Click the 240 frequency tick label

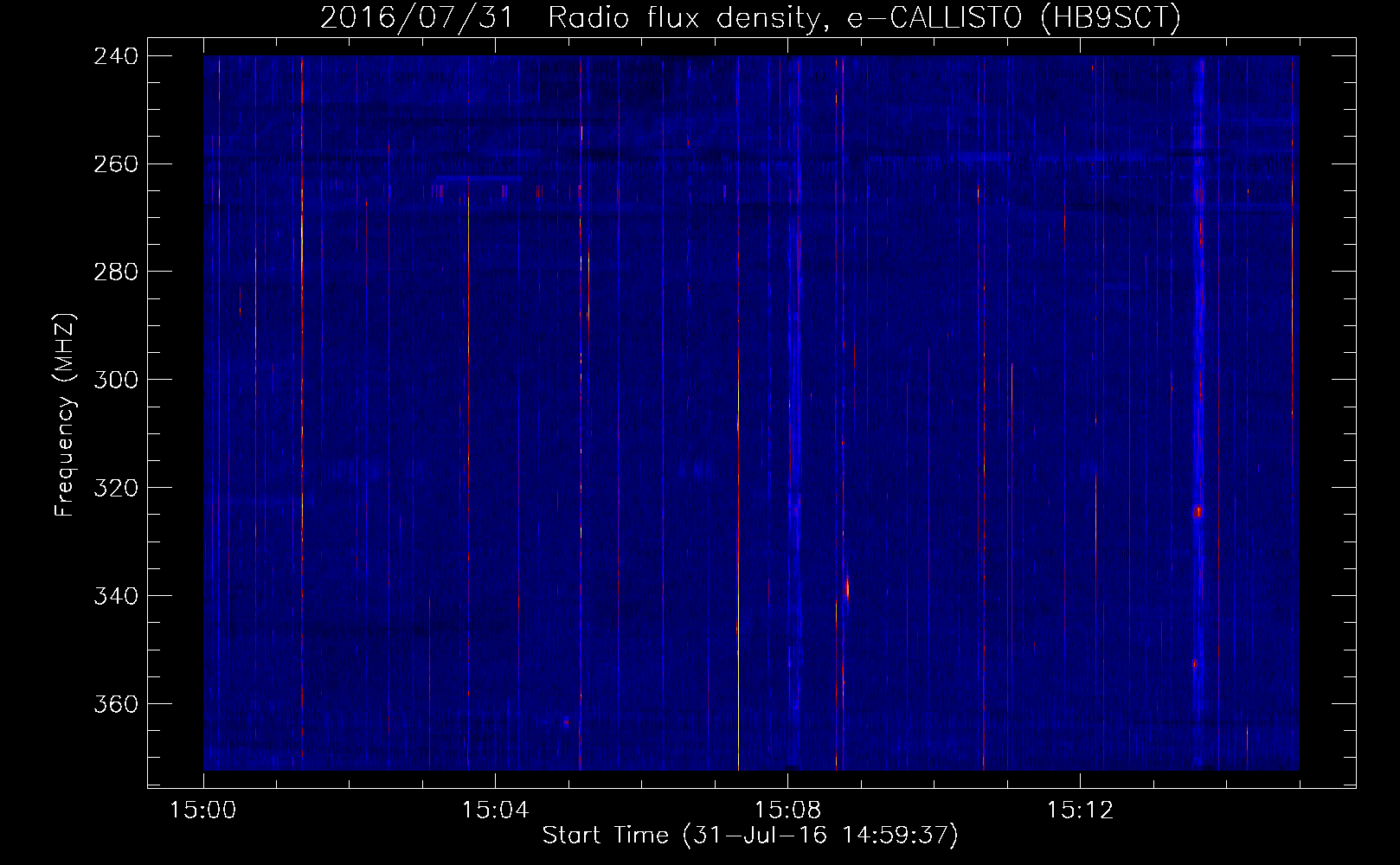coord(115,56)
